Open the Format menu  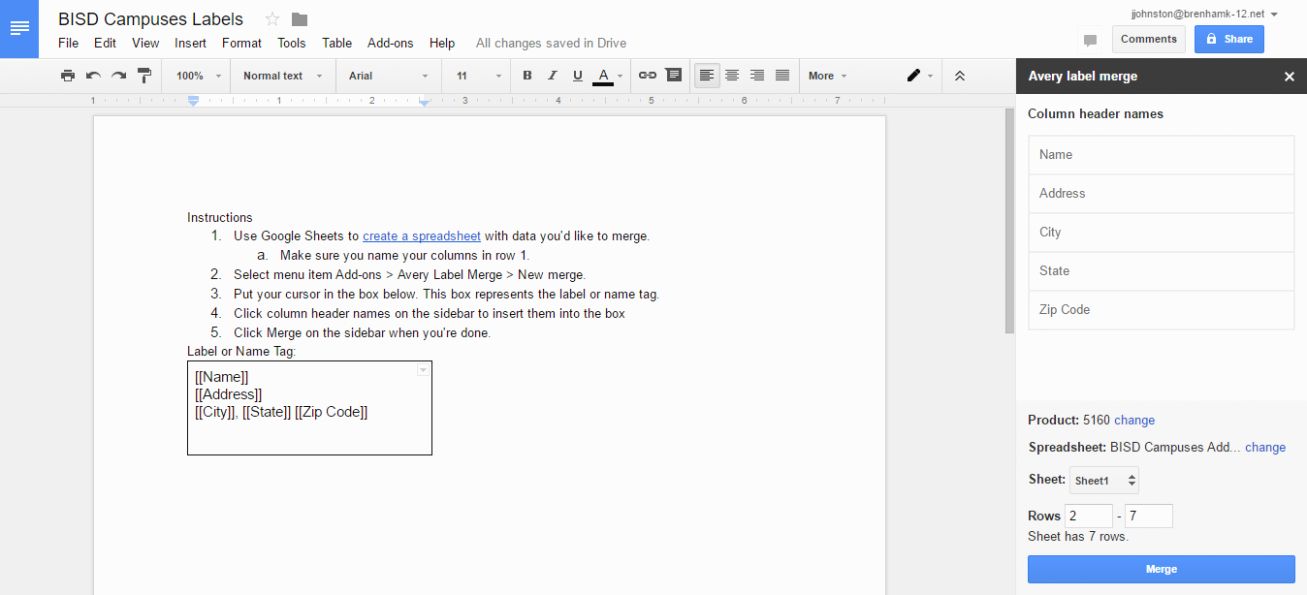(241, 43)
